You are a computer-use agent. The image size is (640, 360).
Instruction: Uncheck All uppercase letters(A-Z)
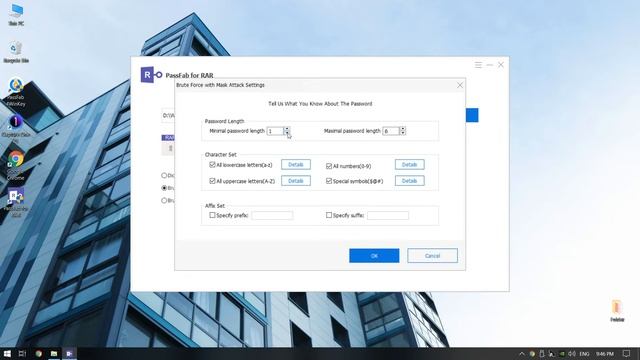[x=212, y=180]
